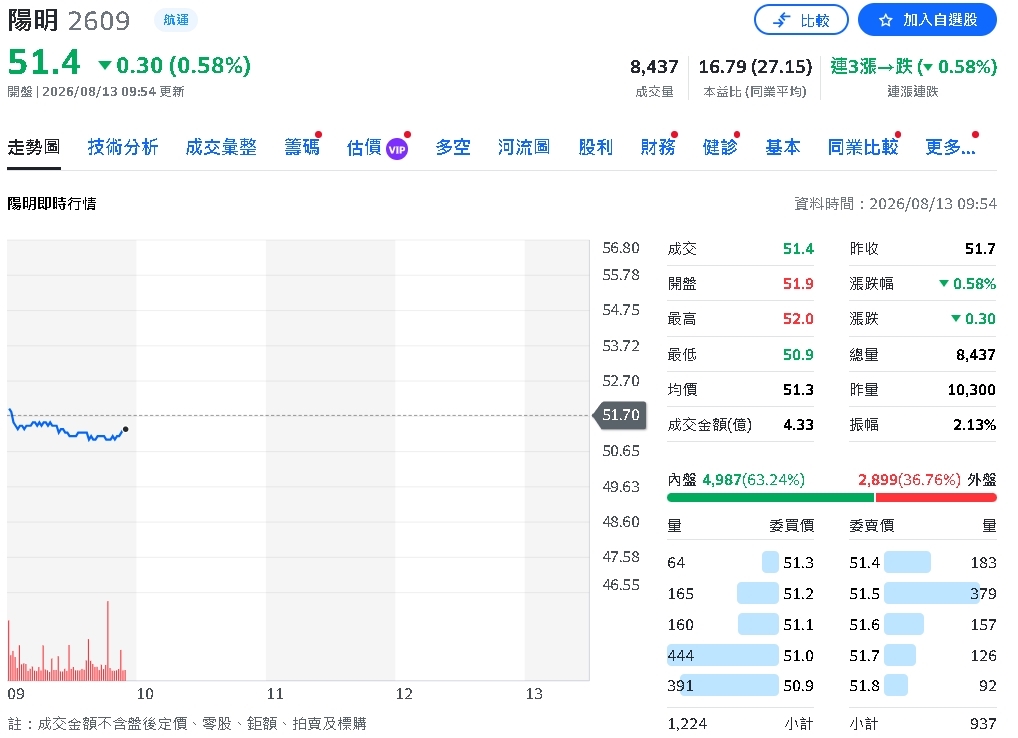Click ask price 51.4 row
The width and height of the screenshot is (1018, 738).
pyautogui.click(x=923, y=562)
